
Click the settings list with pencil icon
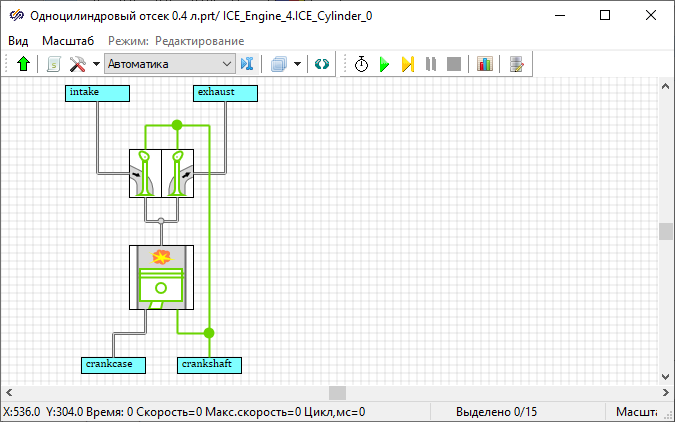[x=516, y=64]
